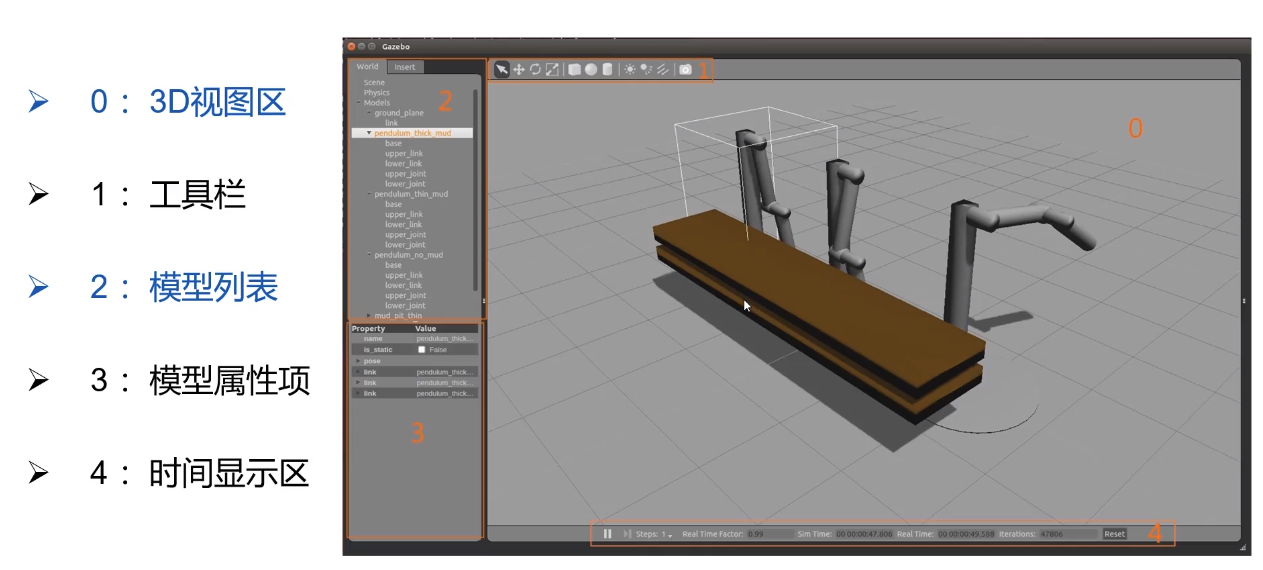Add a directional light from toolbar
The width and height of the screenshot is (1263, 570).
click(662, 69)
